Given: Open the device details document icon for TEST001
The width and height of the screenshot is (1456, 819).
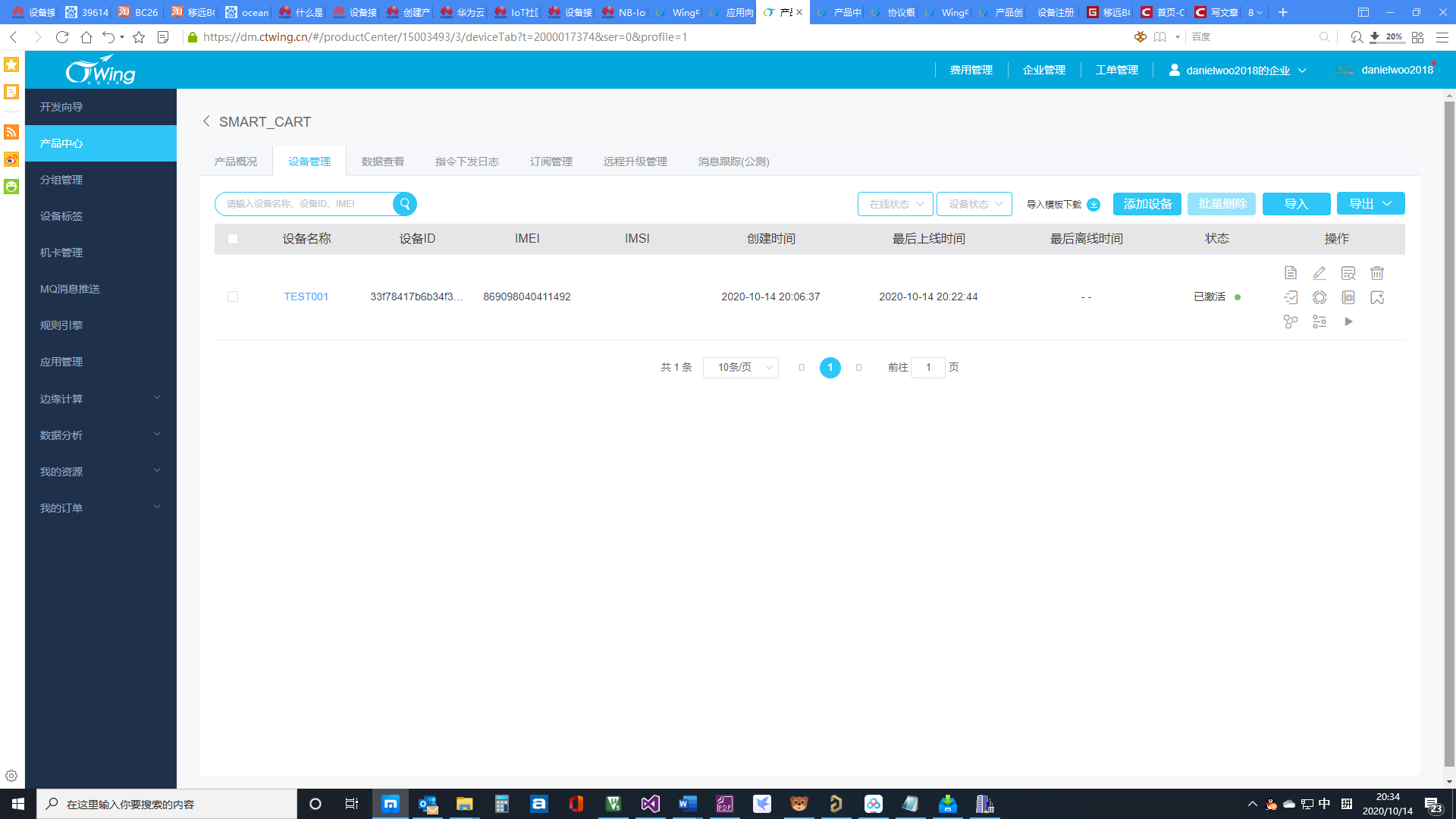Looking at the screenshot, I should click(1291, 273).
